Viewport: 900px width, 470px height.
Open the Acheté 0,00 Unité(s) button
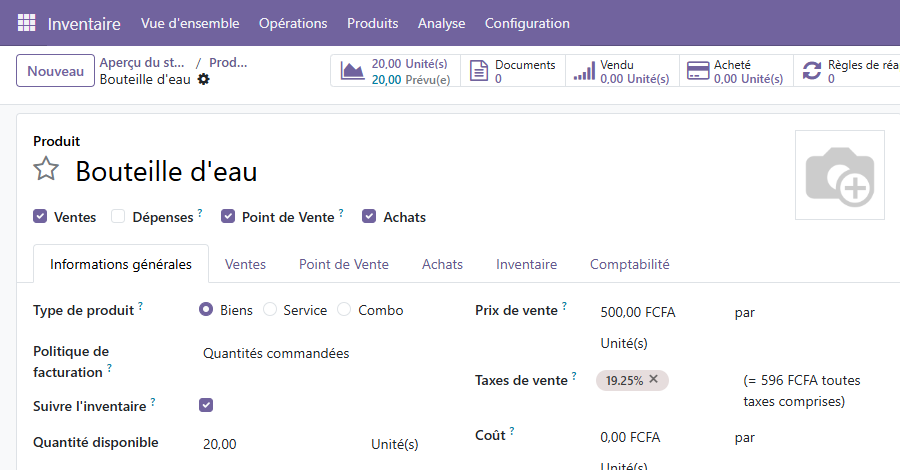coord(736,71)
